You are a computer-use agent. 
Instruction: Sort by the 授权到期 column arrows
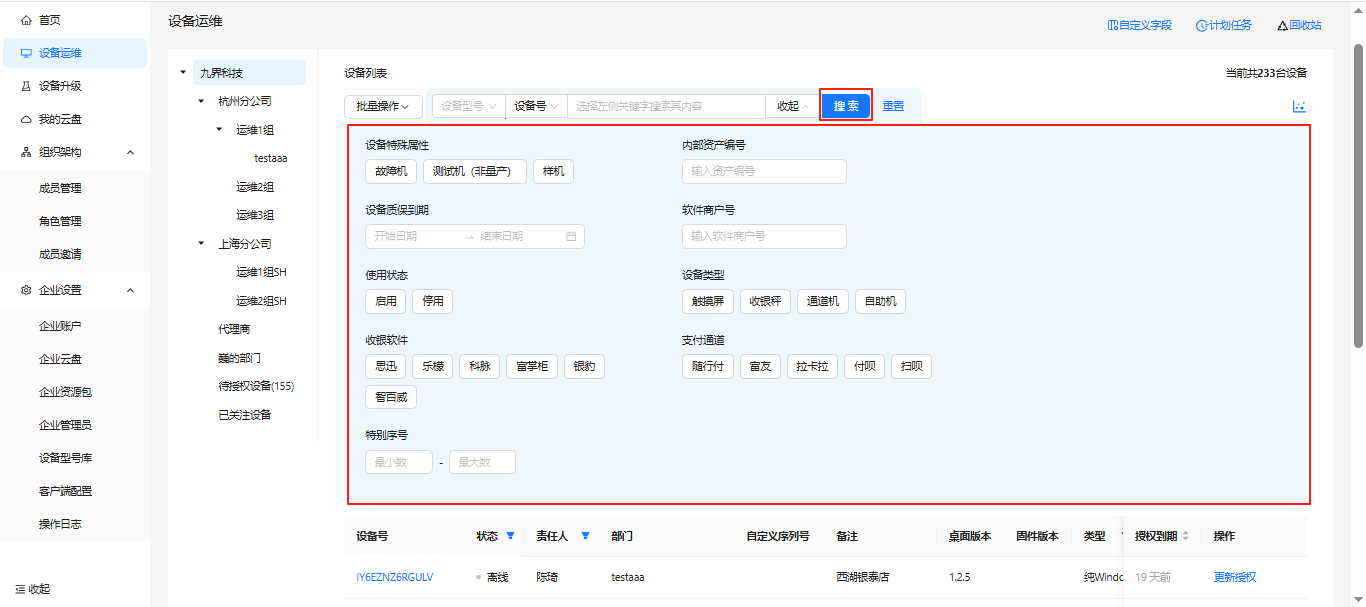coord(1186,536)
